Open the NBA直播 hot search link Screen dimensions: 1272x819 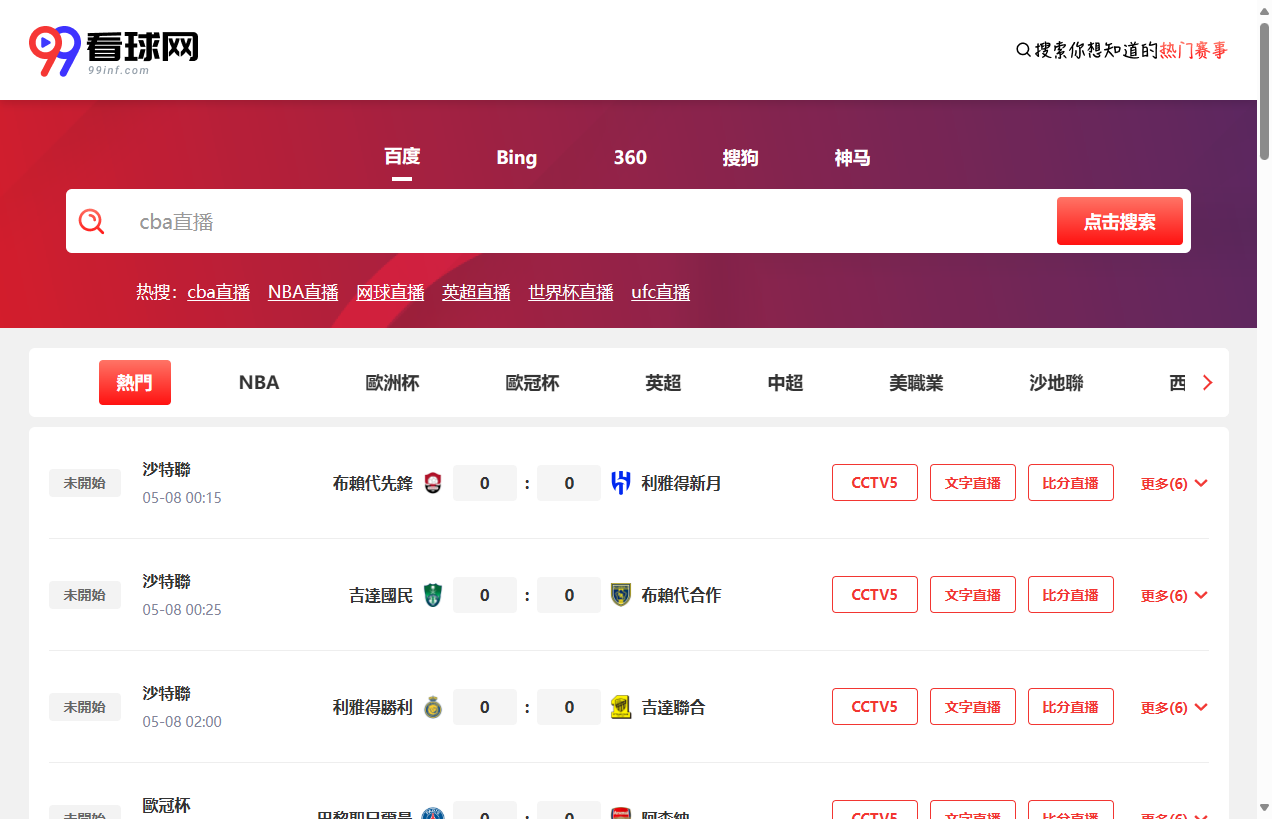[303, 292]
